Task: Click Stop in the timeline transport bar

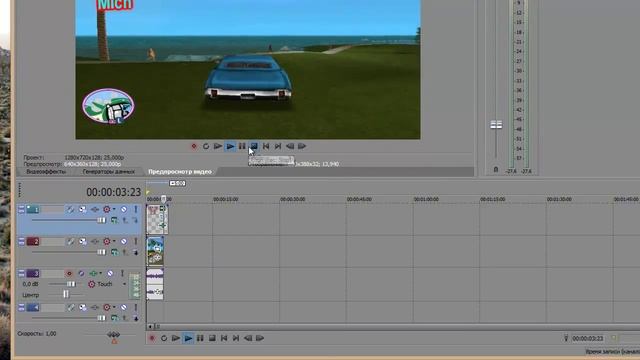Action: (x=212, y=338)
